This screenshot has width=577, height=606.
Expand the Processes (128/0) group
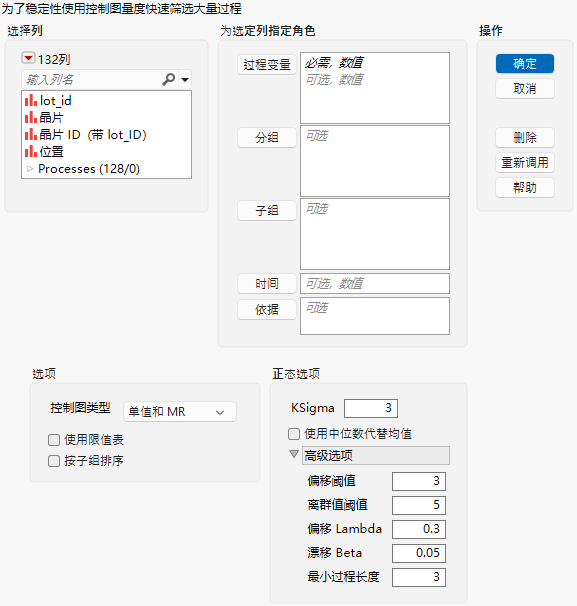[x=30, y=169]
